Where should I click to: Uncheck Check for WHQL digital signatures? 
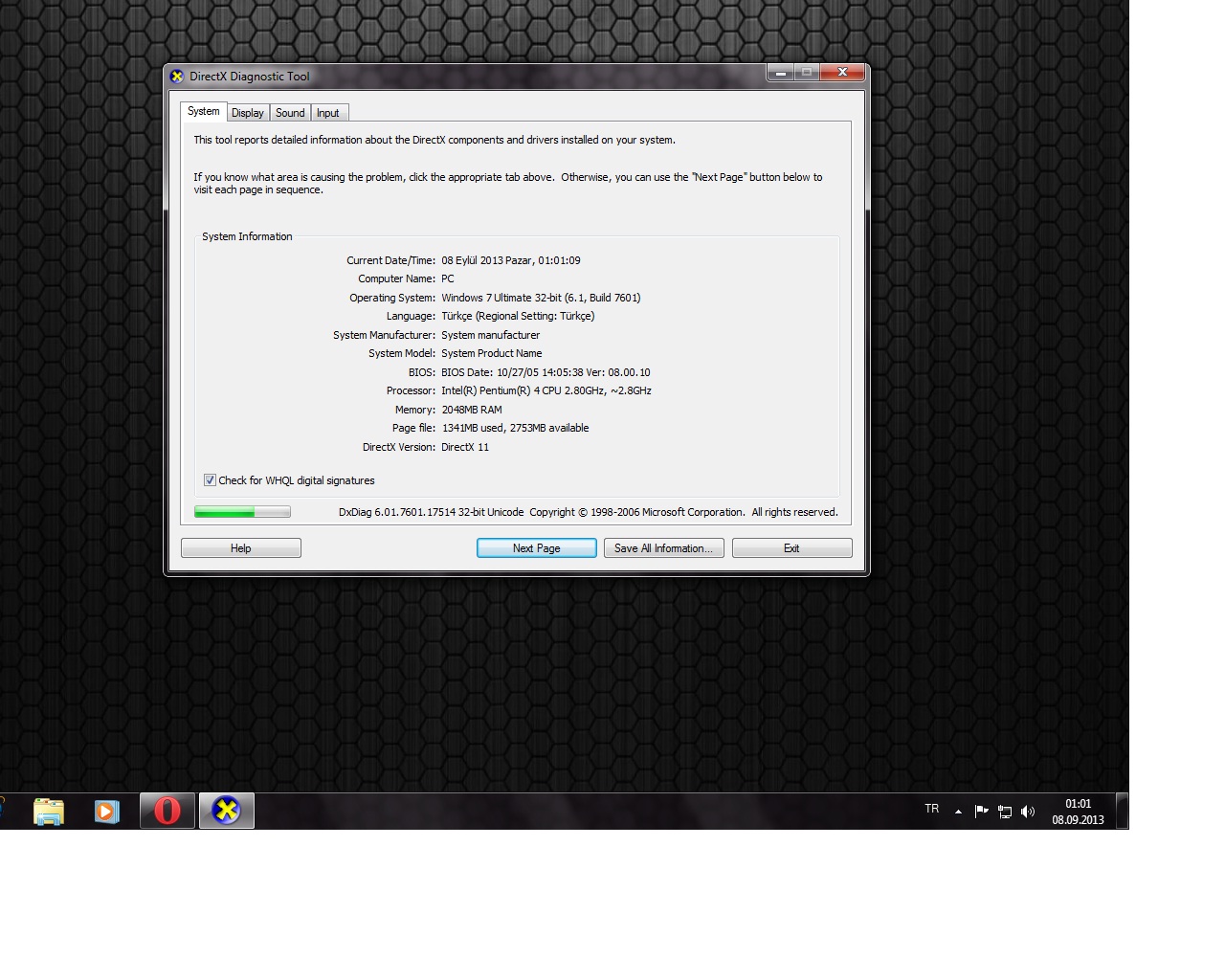tap(210, 480)
